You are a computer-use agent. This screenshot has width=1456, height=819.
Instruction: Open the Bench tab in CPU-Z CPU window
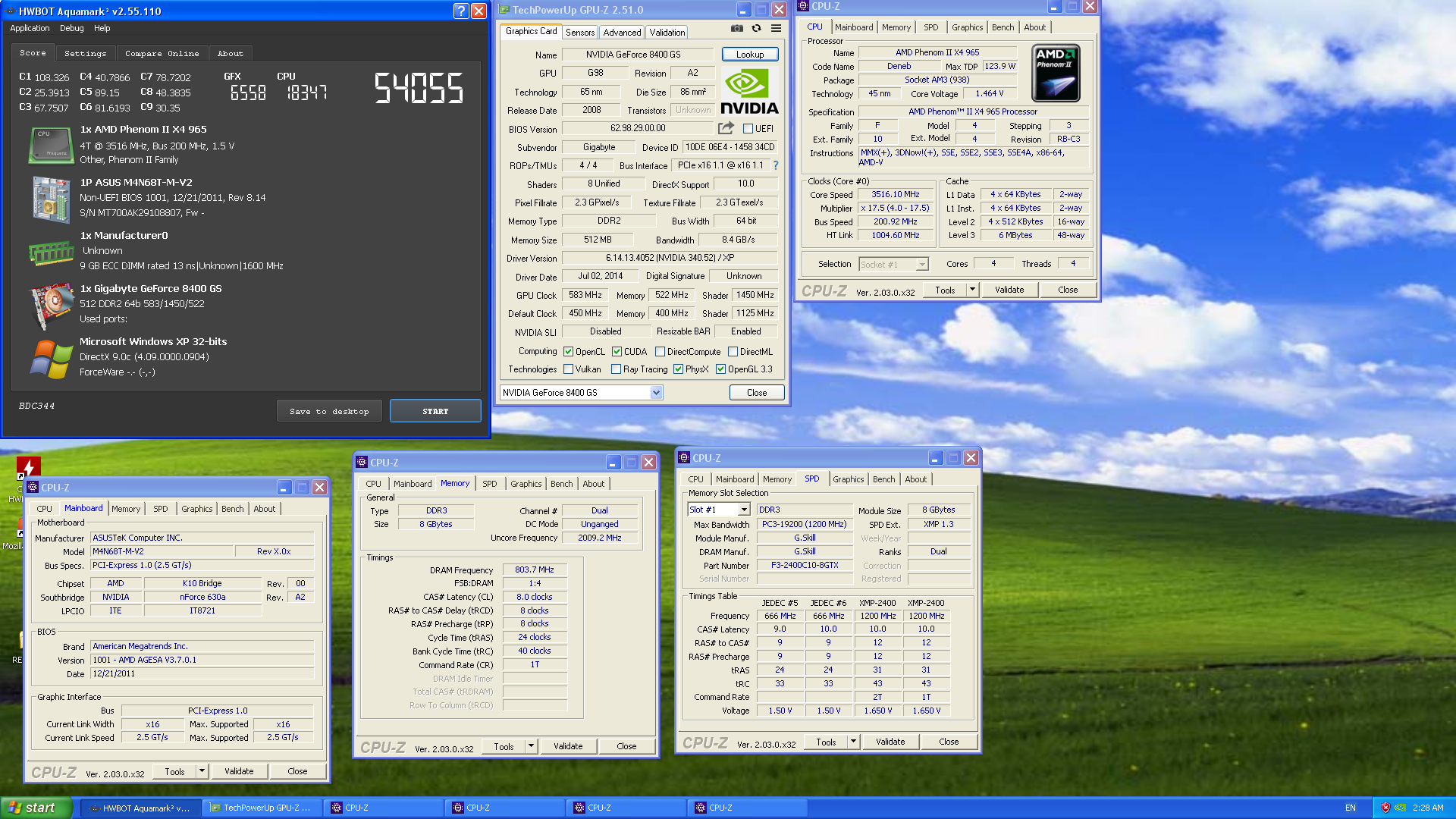pos(1003,27)
